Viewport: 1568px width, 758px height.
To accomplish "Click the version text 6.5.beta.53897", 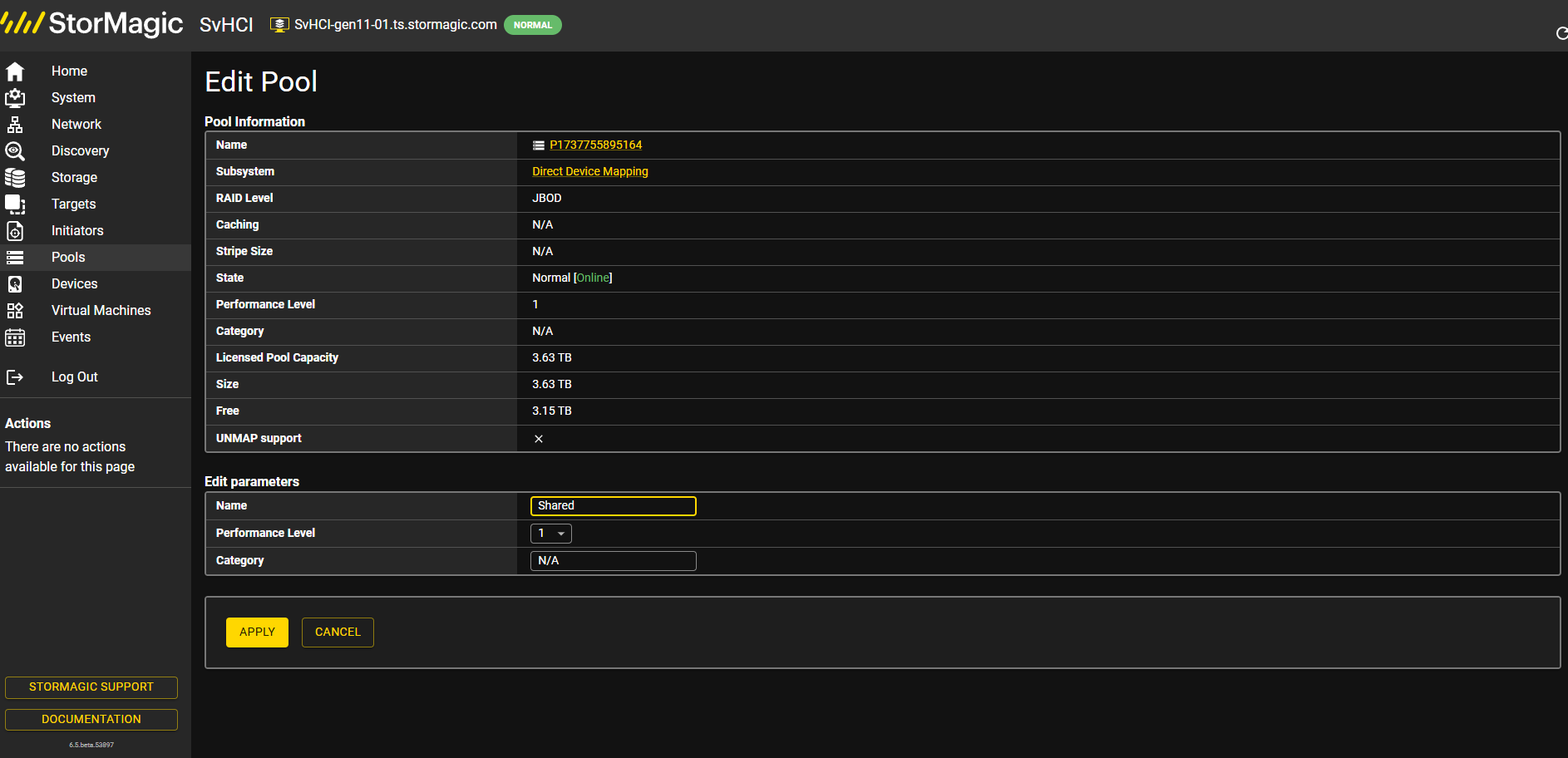I will pyautogui.click(x=91, y=746).
